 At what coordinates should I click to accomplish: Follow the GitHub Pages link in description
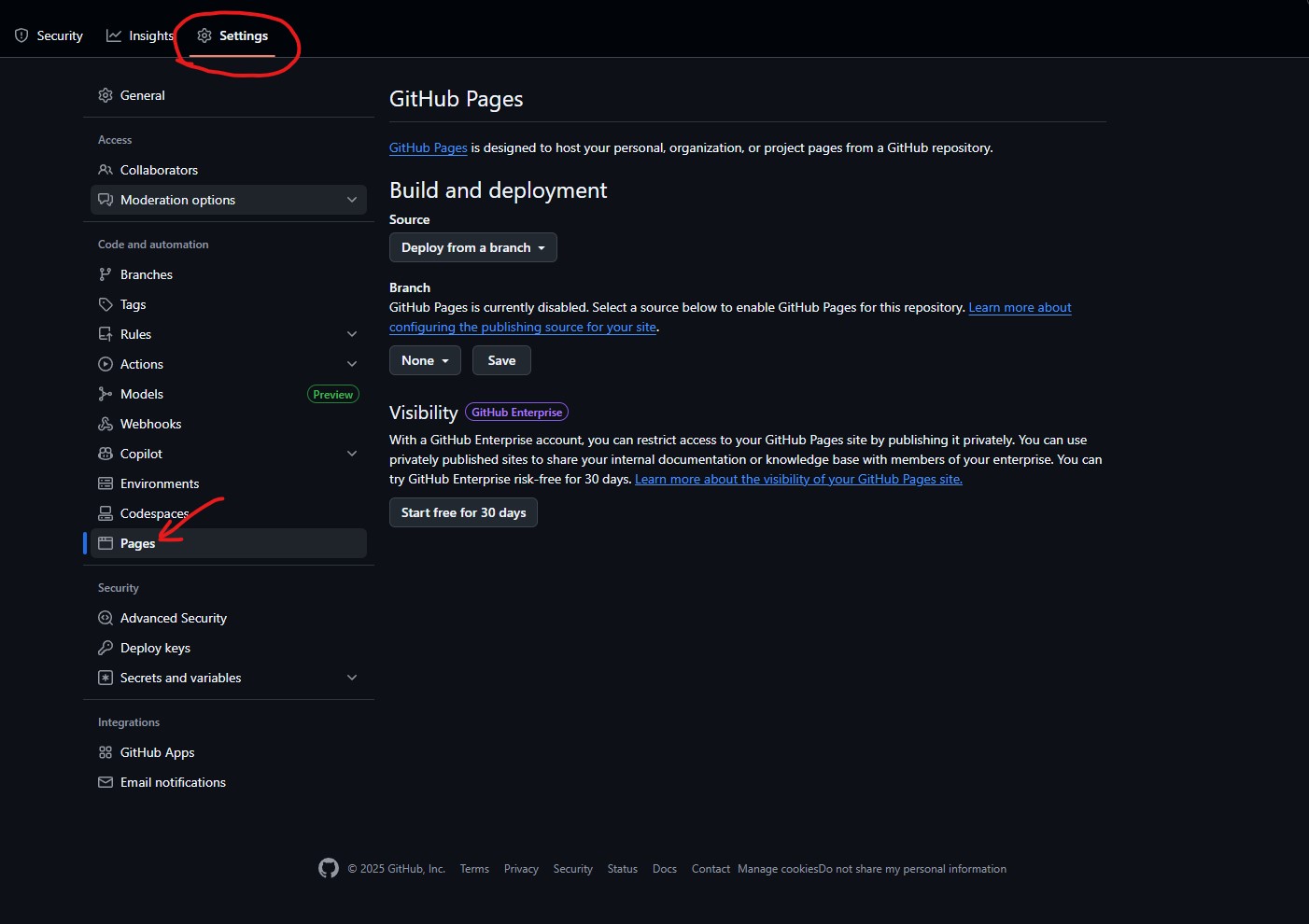click(429, 147)
